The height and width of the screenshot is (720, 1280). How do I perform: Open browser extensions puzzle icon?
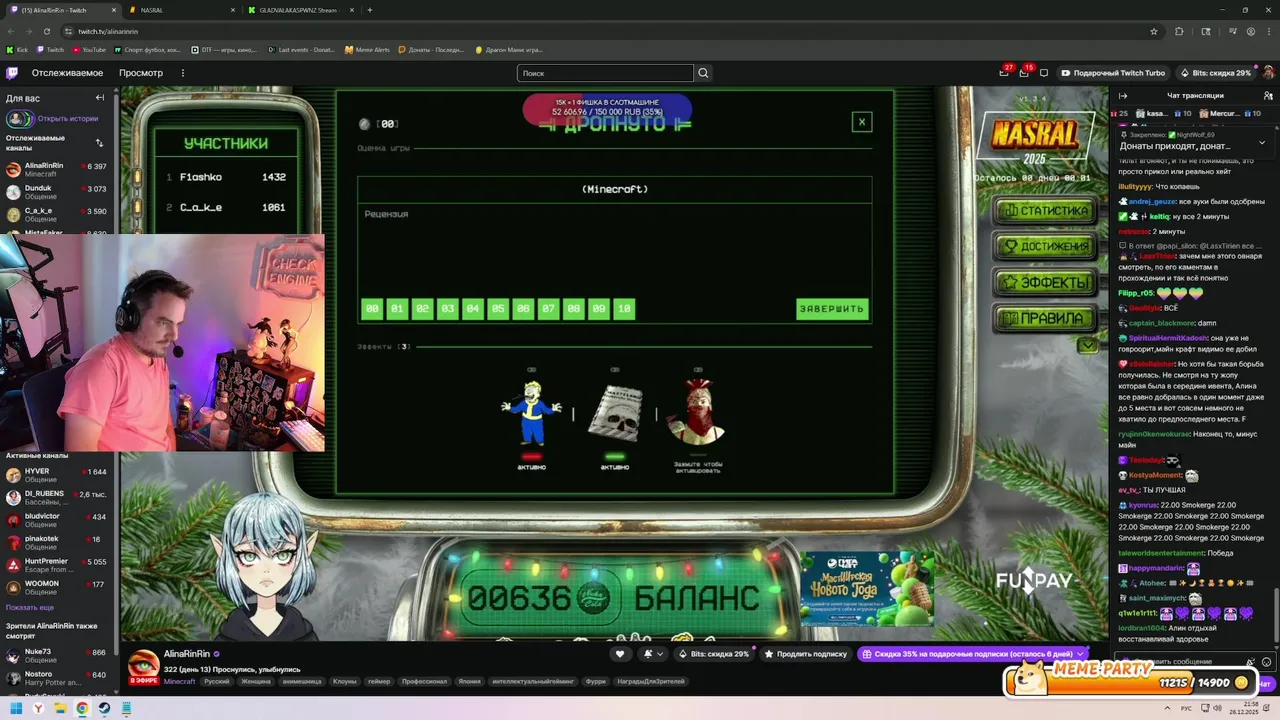[x=1179, y=31]
